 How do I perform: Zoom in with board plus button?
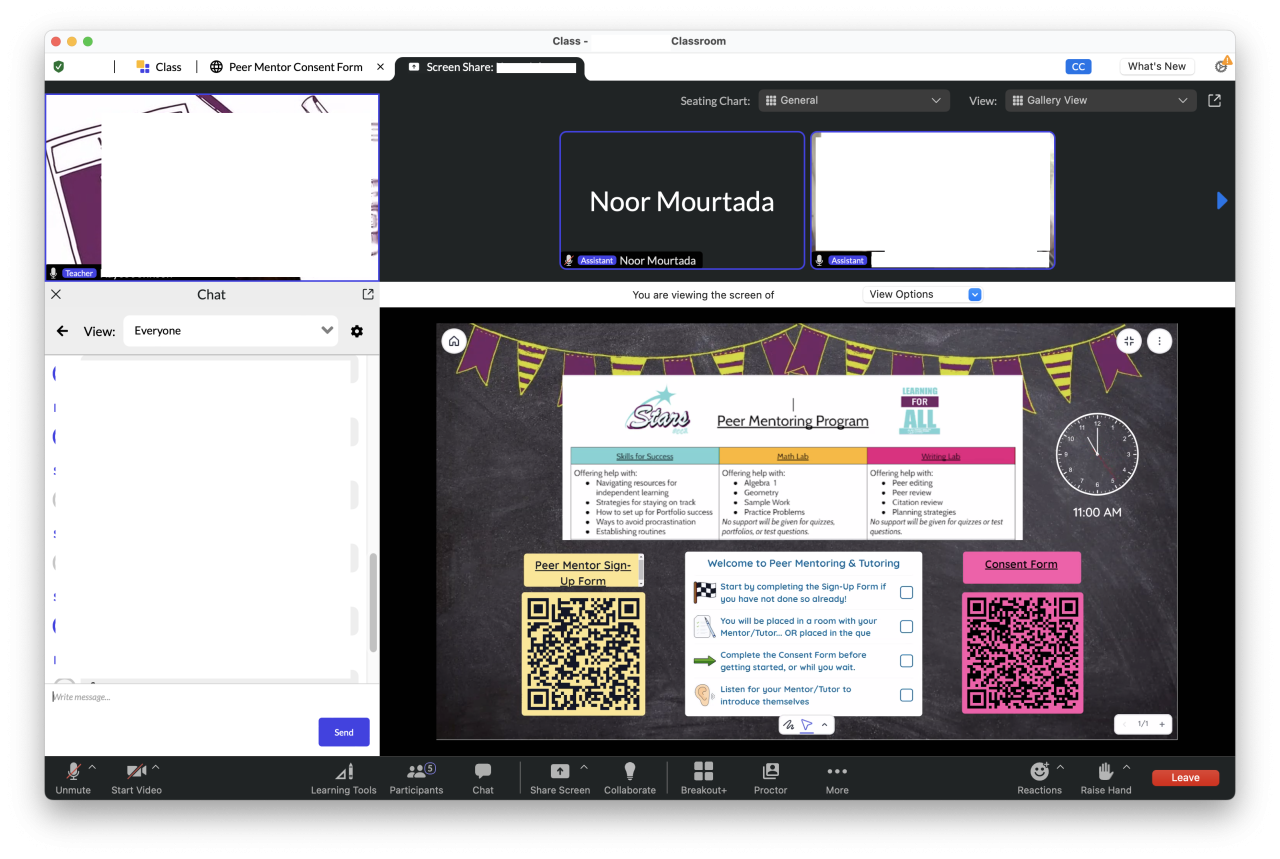coord(1162,724)
